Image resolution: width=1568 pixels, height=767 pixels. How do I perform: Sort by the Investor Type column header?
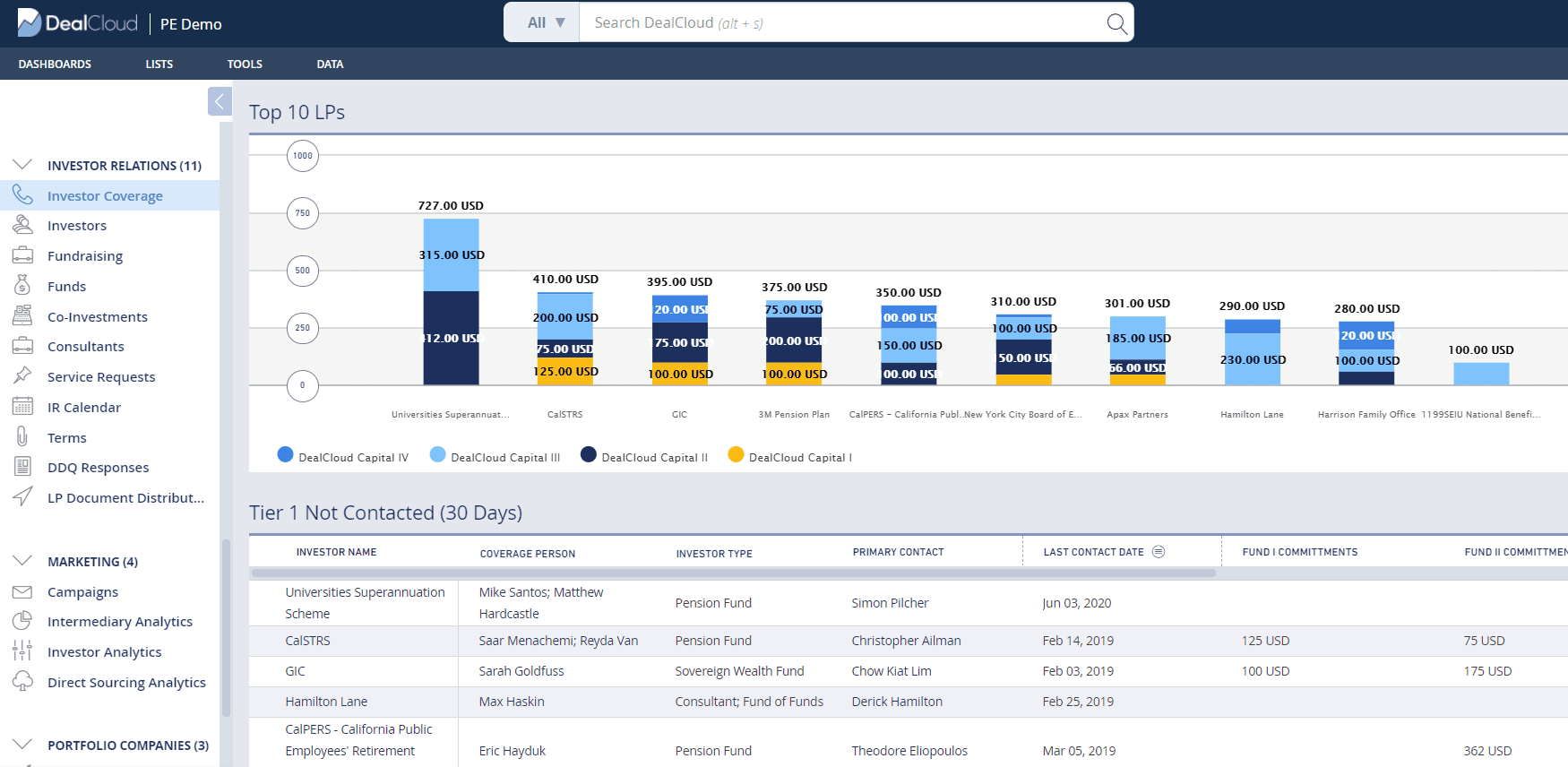coord(714,554)
